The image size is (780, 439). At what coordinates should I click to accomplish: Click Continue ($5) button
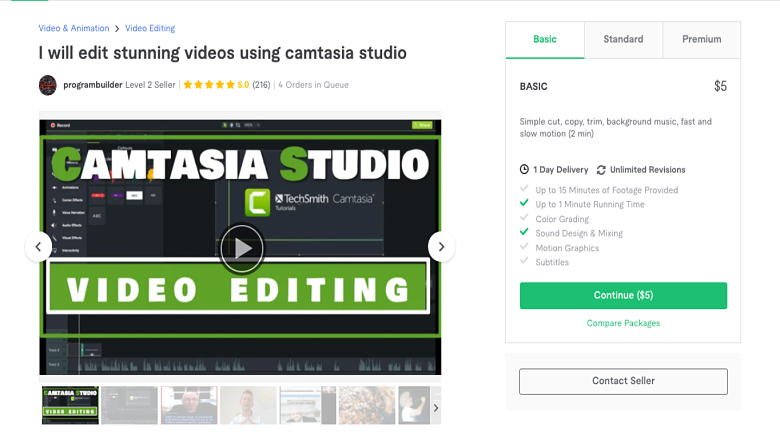623,295
